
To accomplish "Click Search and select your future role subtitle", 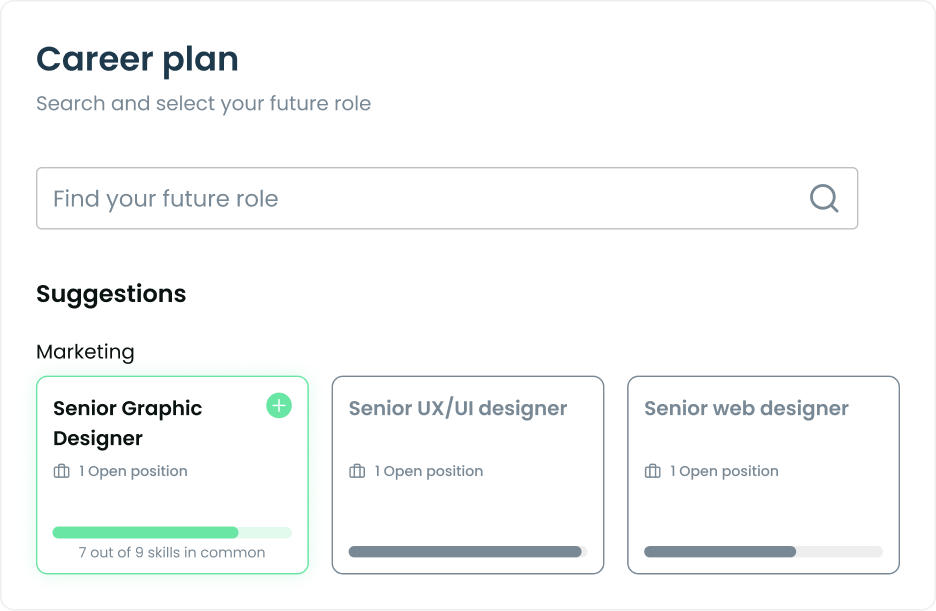I will coord(204,104).
